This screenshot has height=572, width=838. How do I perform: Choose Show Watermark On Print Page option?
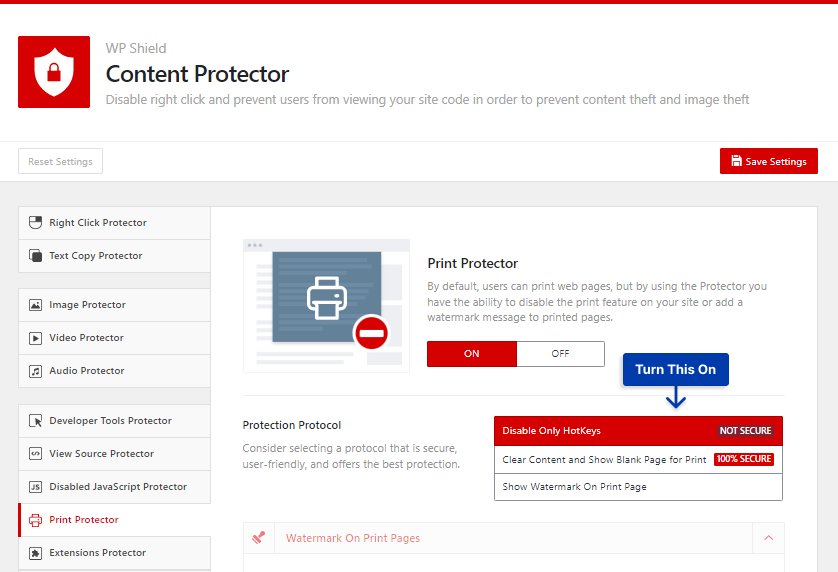[638, 487]
